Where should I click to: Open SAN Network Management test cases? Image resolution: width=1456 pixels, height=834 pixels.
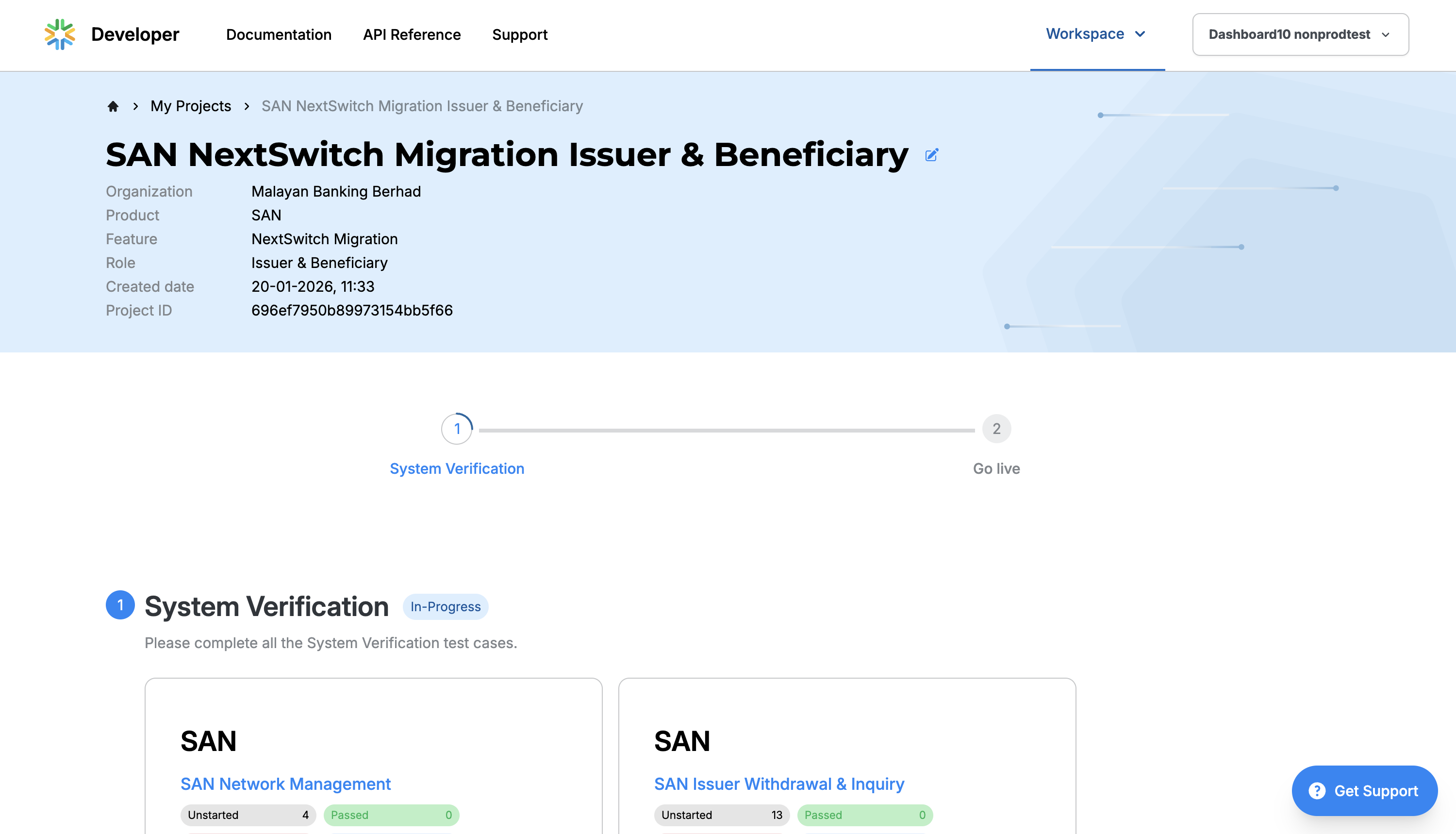pos(285,784)
